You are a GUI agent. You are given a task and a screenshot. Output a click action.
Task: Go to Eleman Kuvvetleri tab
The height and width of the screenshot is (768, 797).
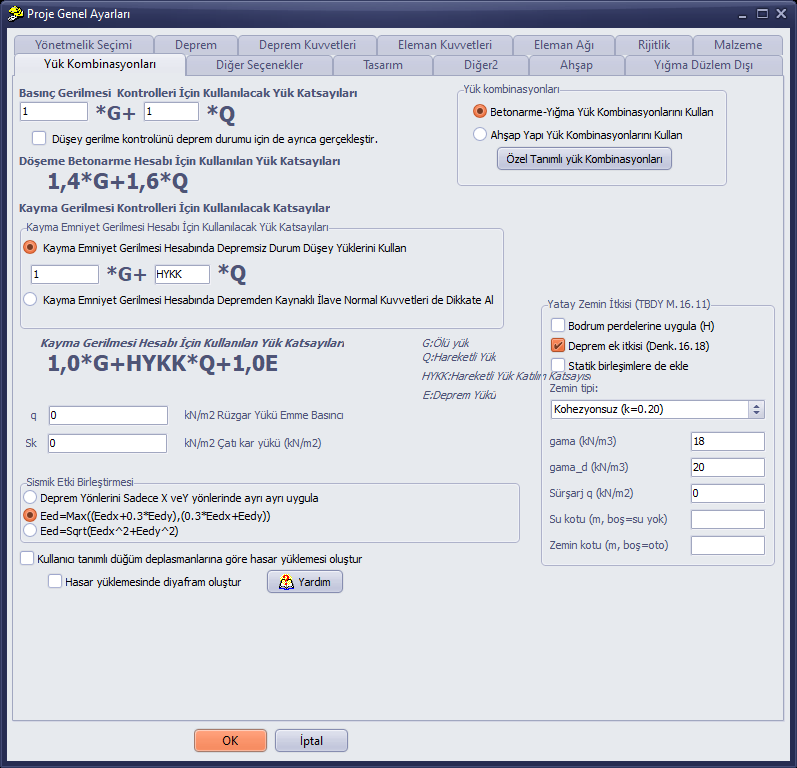coord(445,45)
